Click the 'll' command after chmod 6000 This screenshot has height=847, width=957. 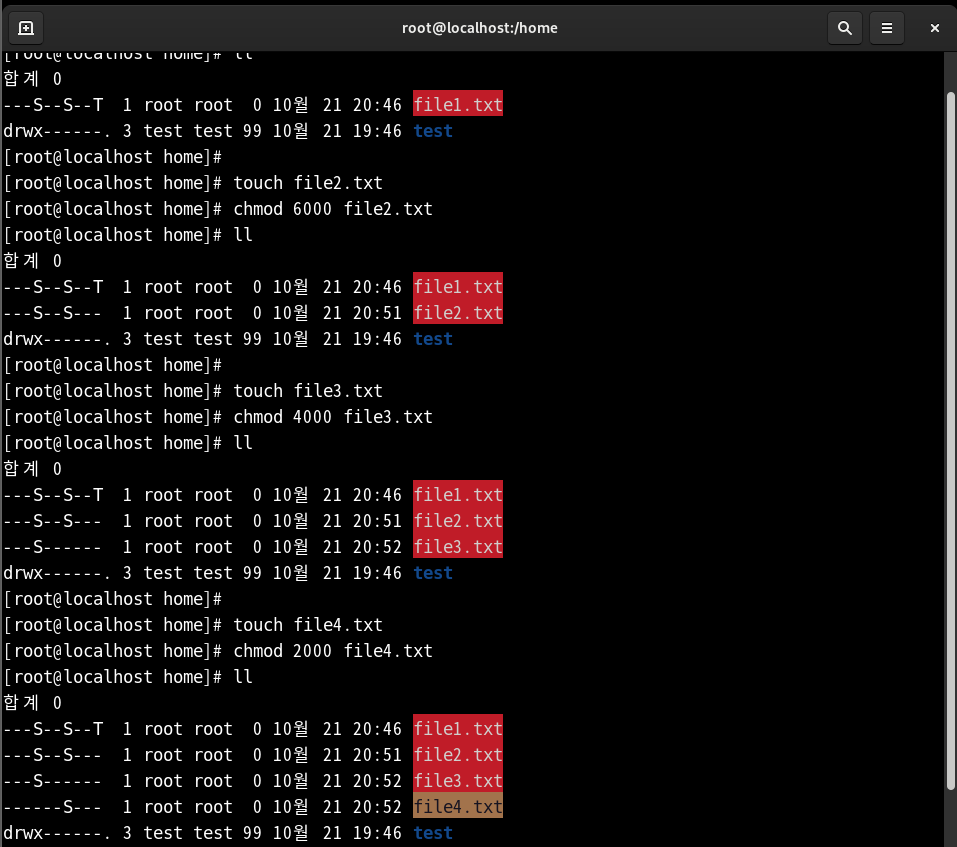(243, 235)
